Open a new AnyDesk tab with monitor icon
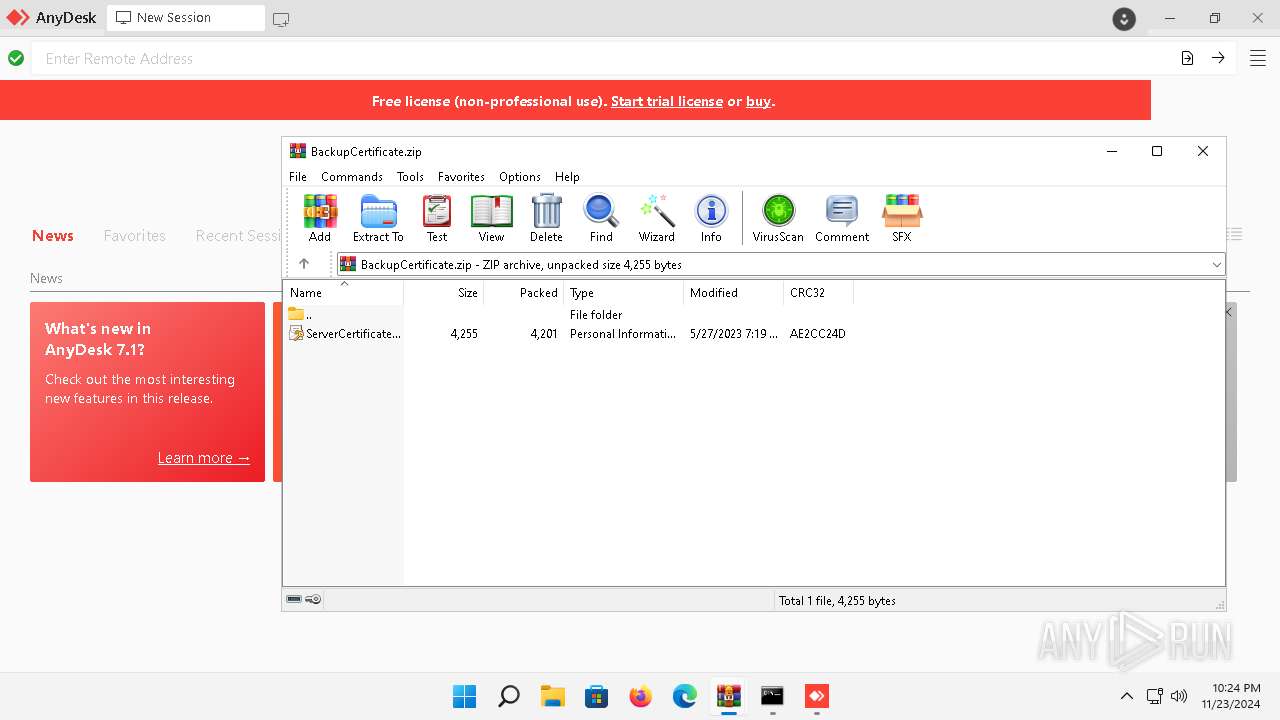 (x=281, y=19)
